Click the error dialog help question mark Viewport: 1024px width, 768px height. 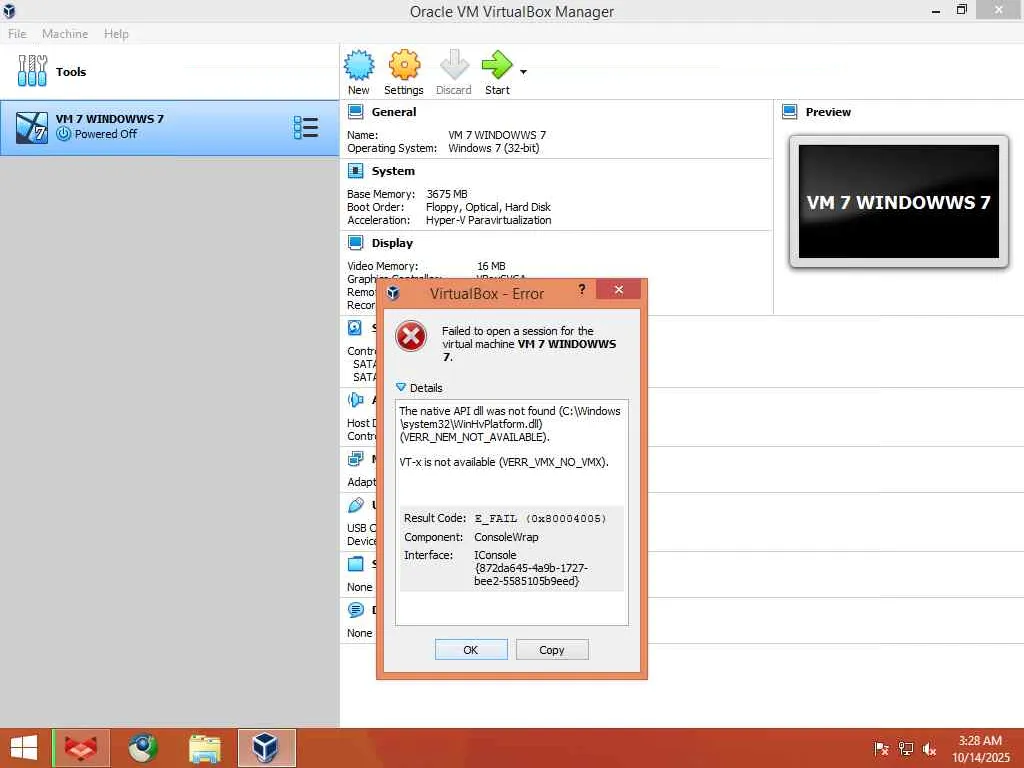coord(581,289)
